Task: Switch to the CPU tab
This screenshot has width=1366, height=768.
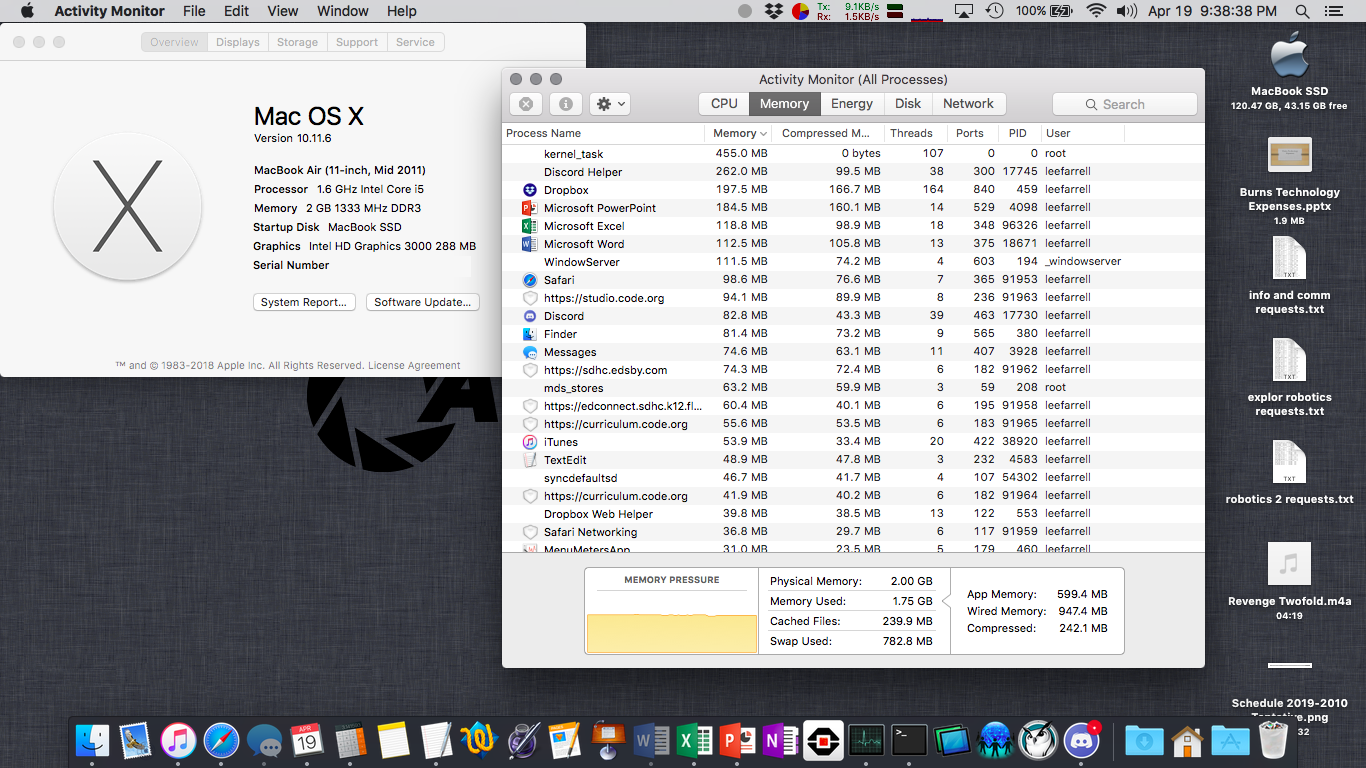Action: (x=724, y=104)
